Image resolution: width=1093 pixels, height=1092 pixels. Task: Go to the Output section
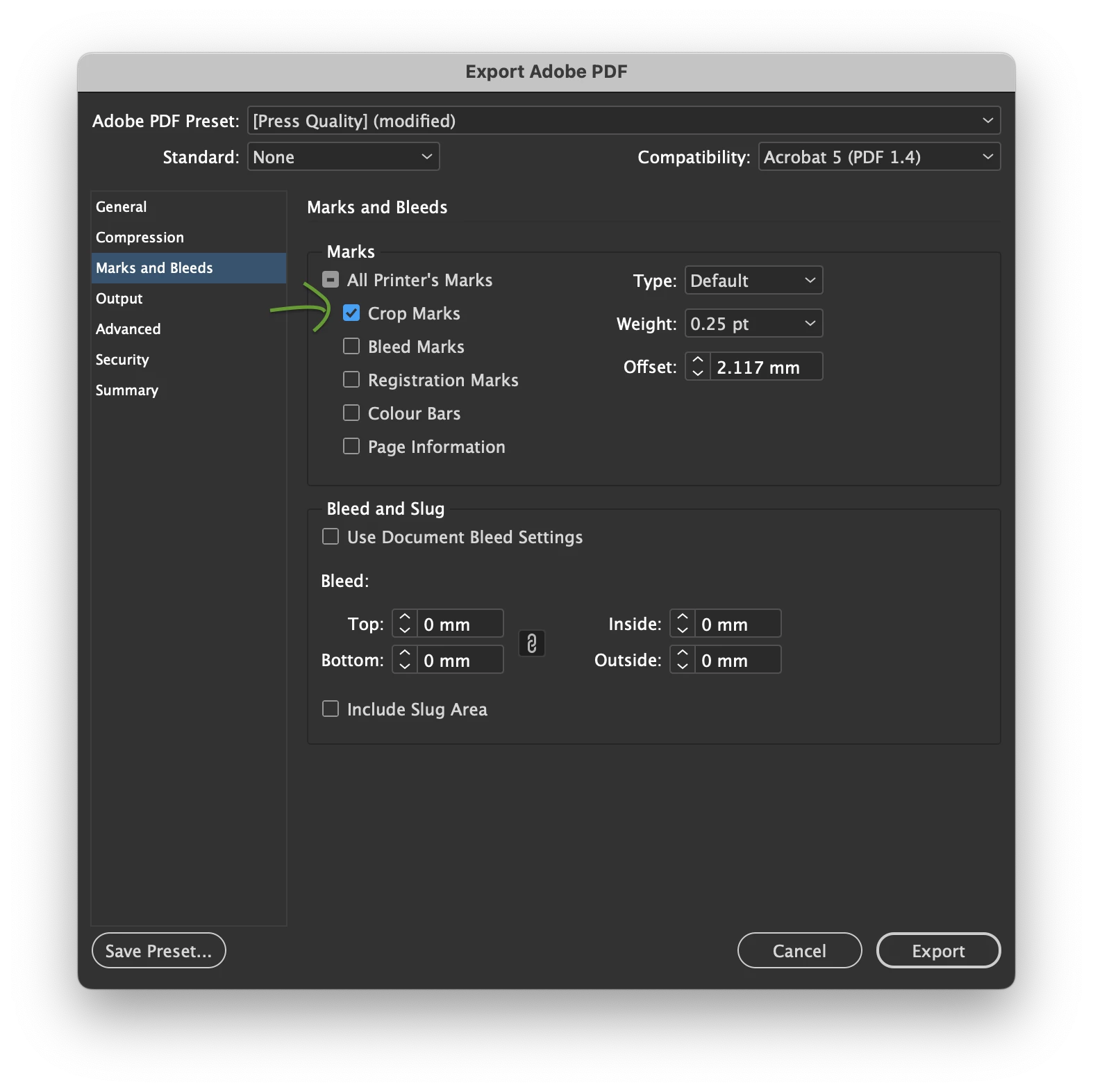pyautogui.click(x=189, y=299)
